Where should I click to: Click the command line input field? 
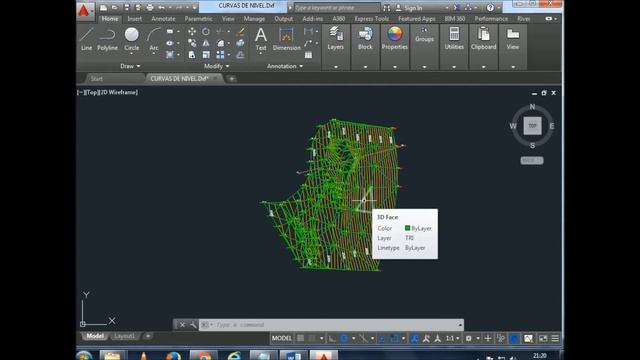(x=331, y=325)
